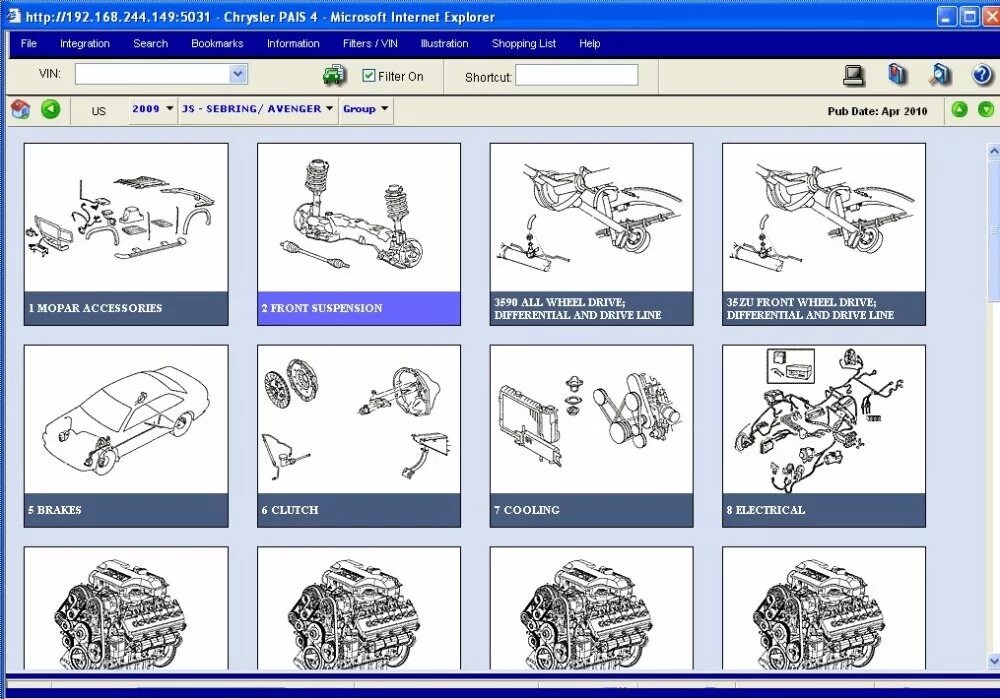Click the scrollbar up arrow
1000x699 pixels.
click(x=993, y=151)
